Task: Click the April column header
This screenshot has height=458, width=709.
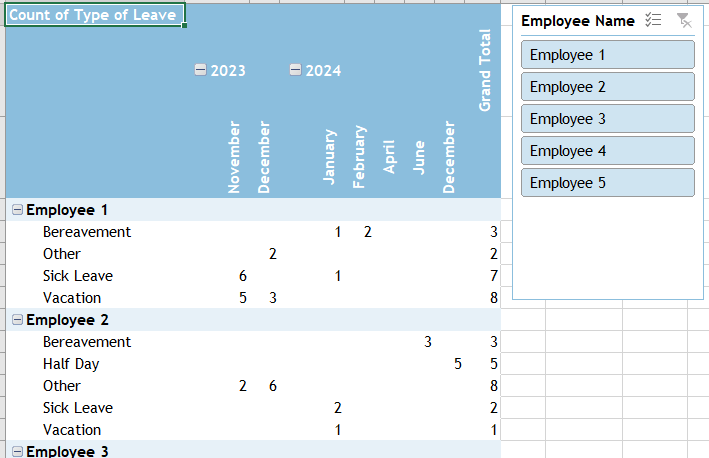Action: click(x=389, y=157)
